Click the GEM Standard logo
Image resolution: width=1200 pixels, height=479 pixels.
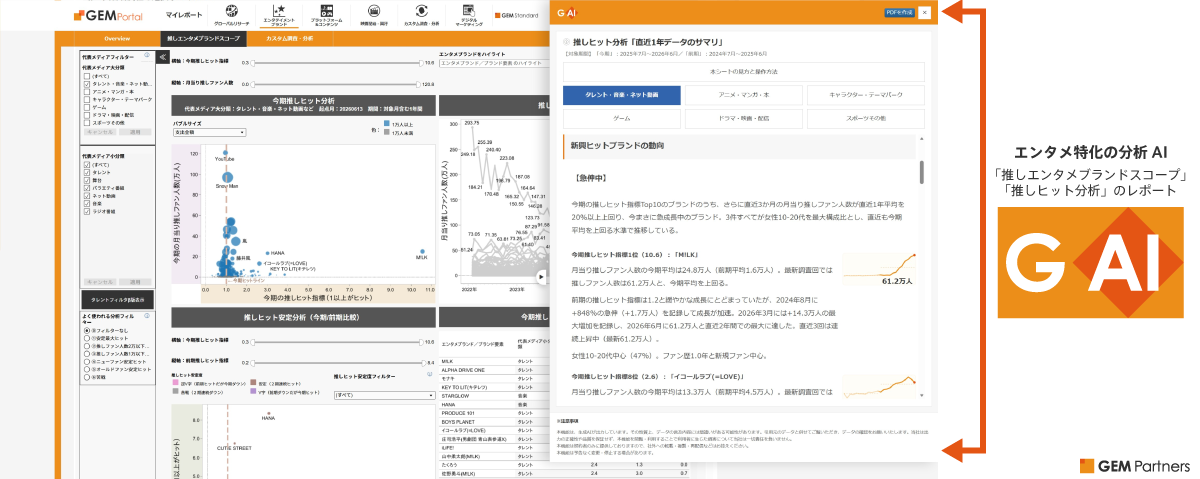(517, 16)
